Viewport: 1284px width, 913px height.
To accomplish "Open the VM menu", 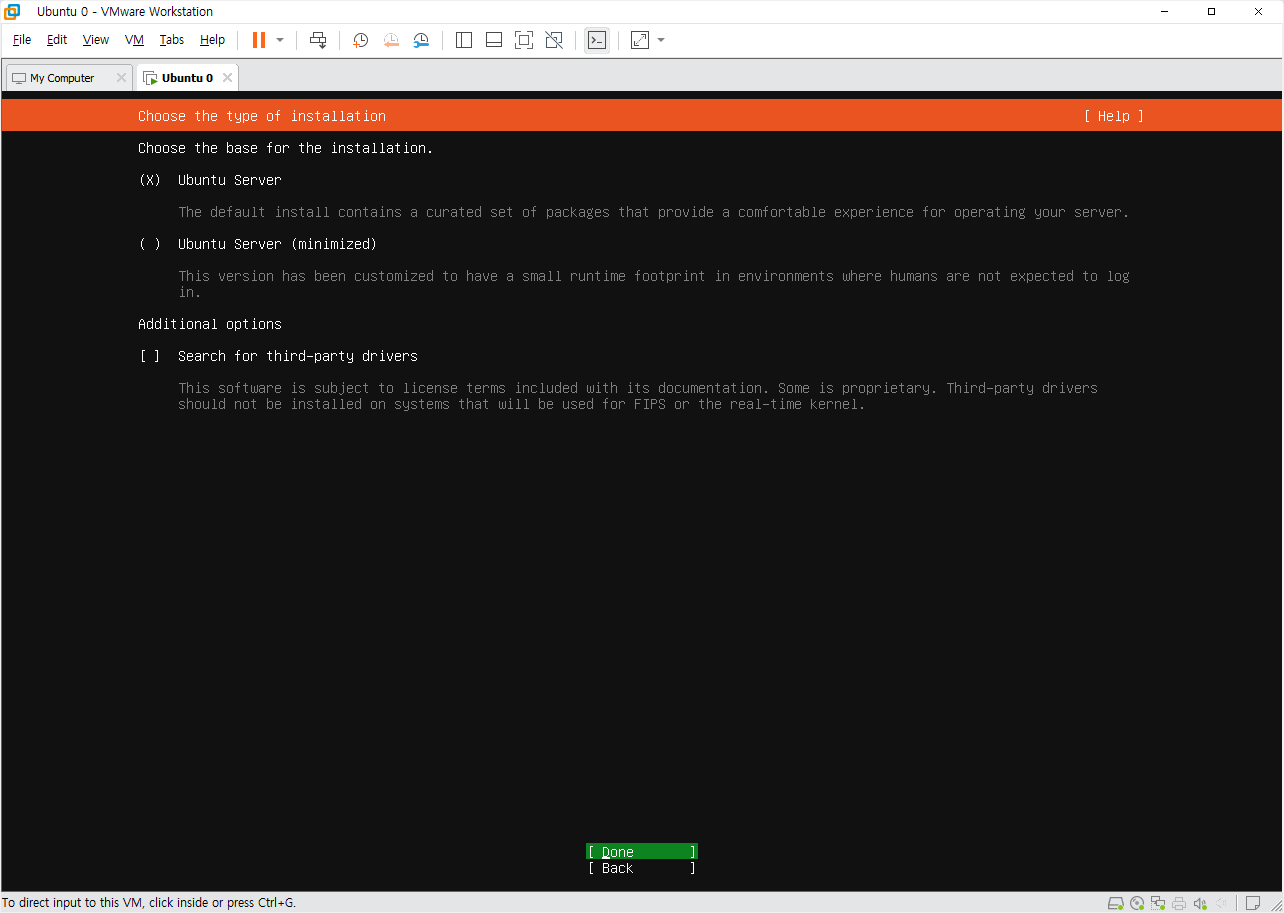I will [x=135, y=40].
